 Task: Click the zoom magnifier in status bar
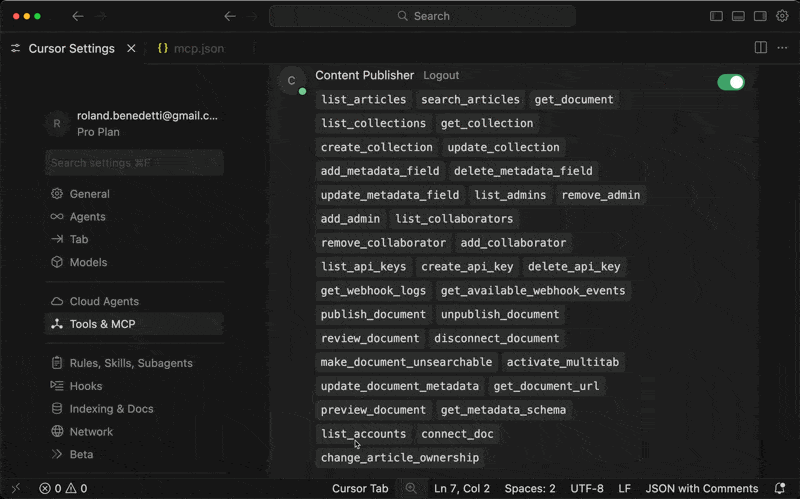pyautogui.click(x=411, y=489)
